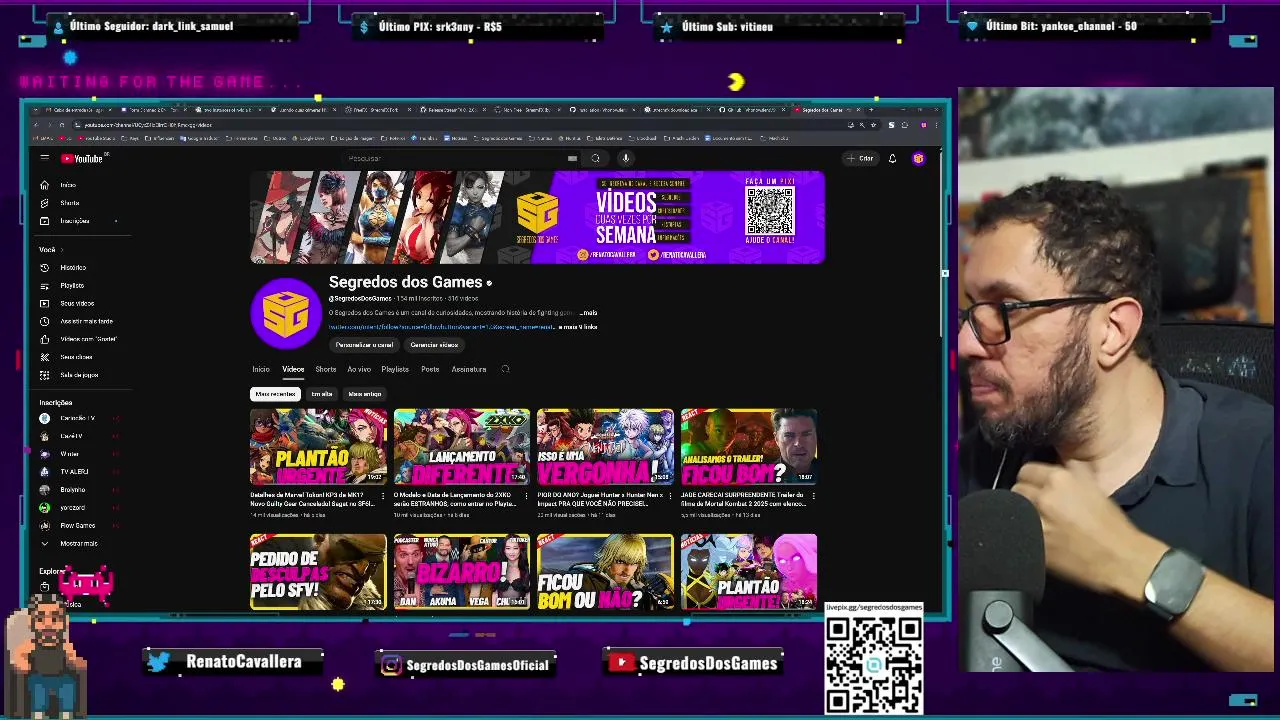The width and height of the screenshot is (1280, 720).
Task: Click Personalizar o canal button
Action: 364,345
